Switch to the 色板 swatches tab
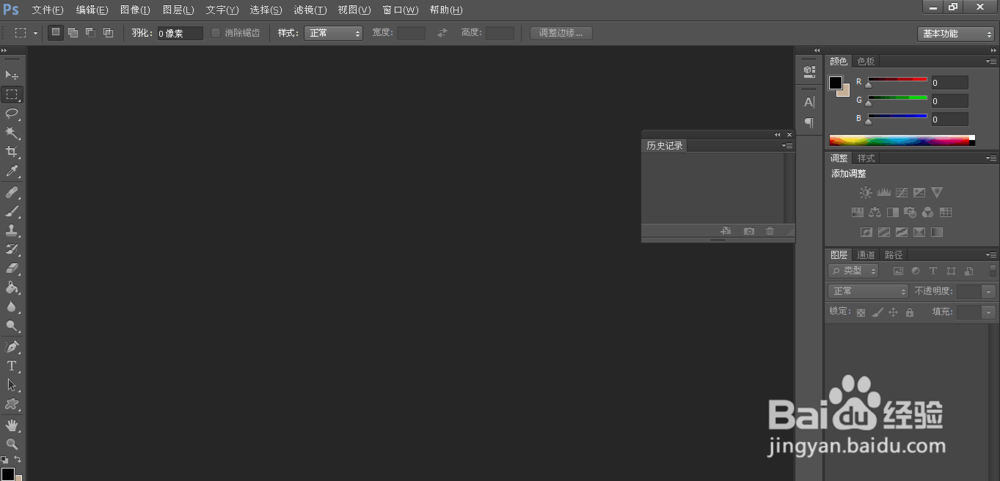This screenshot has width=1000, height=481. pyautogui.click(x=865, y=61)
